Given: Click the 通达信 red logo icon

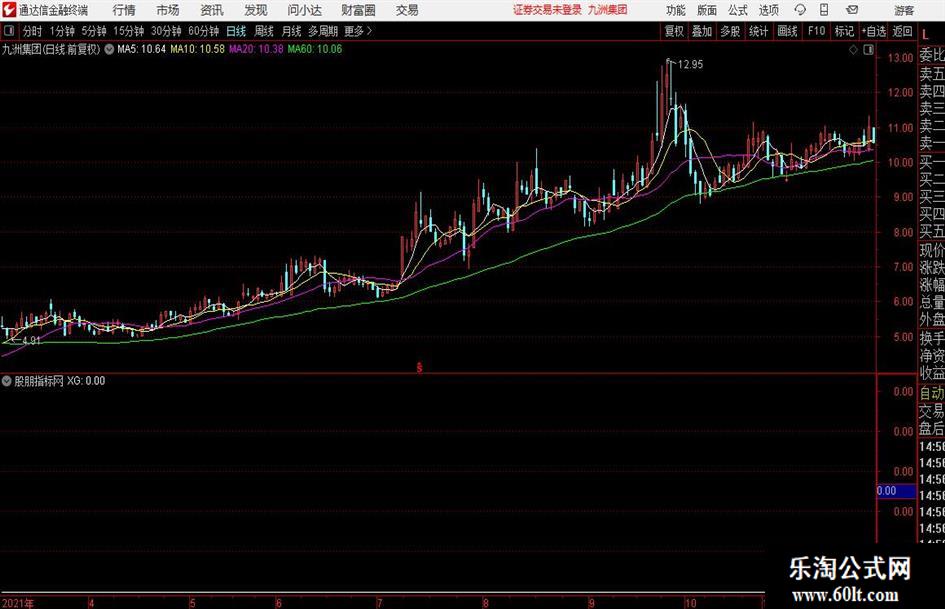Looking at the screenshot, I should [9, 10].
